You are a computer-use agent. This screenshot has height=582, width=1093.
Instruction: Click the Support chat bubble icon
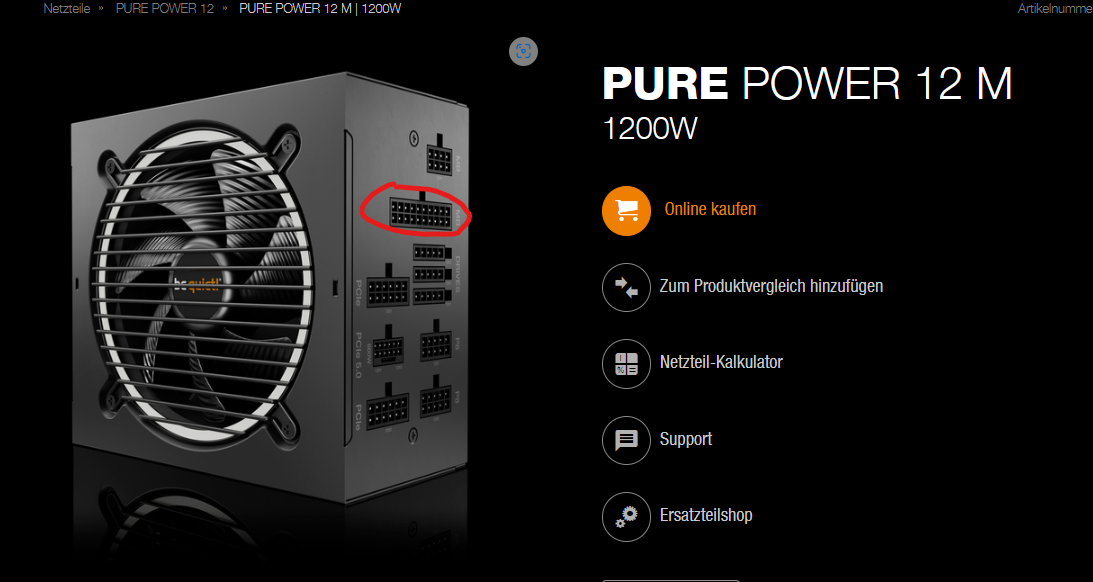click(626, 441)
